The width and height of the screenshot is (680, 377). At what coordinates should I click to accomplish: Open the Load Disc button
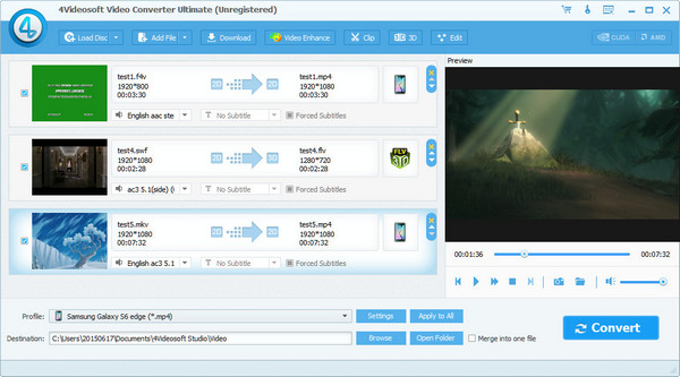[x=85, y=38]
